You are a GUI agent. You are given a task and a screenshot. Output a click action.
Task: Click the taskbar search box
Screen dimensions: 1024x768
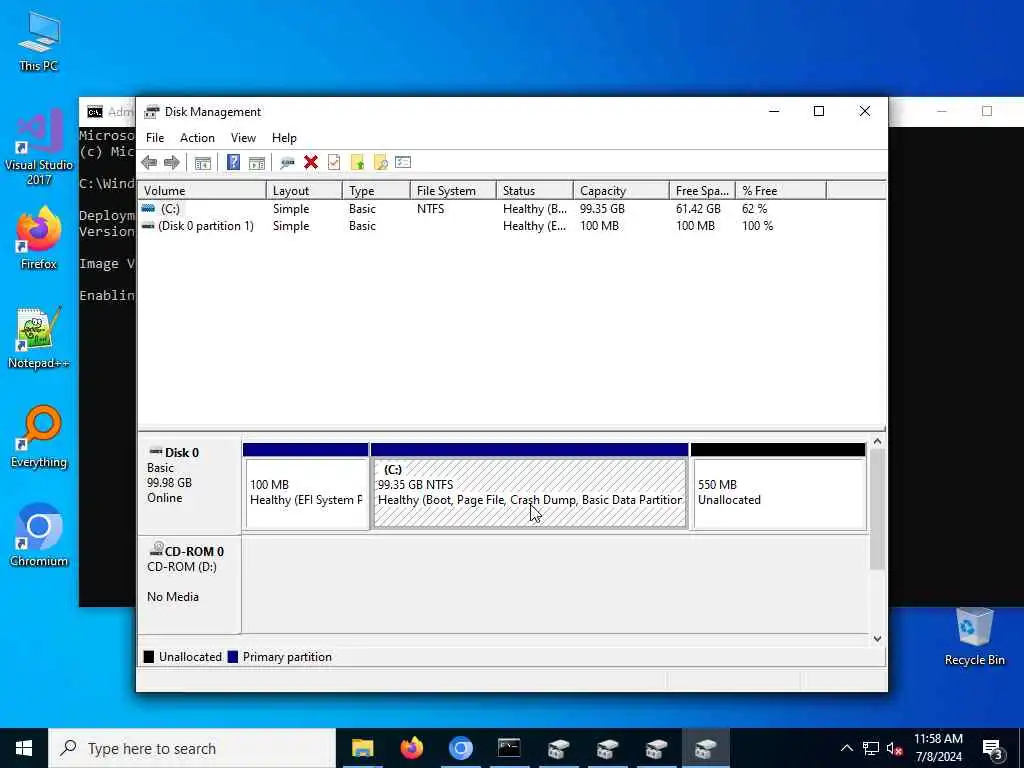(192, 748)
